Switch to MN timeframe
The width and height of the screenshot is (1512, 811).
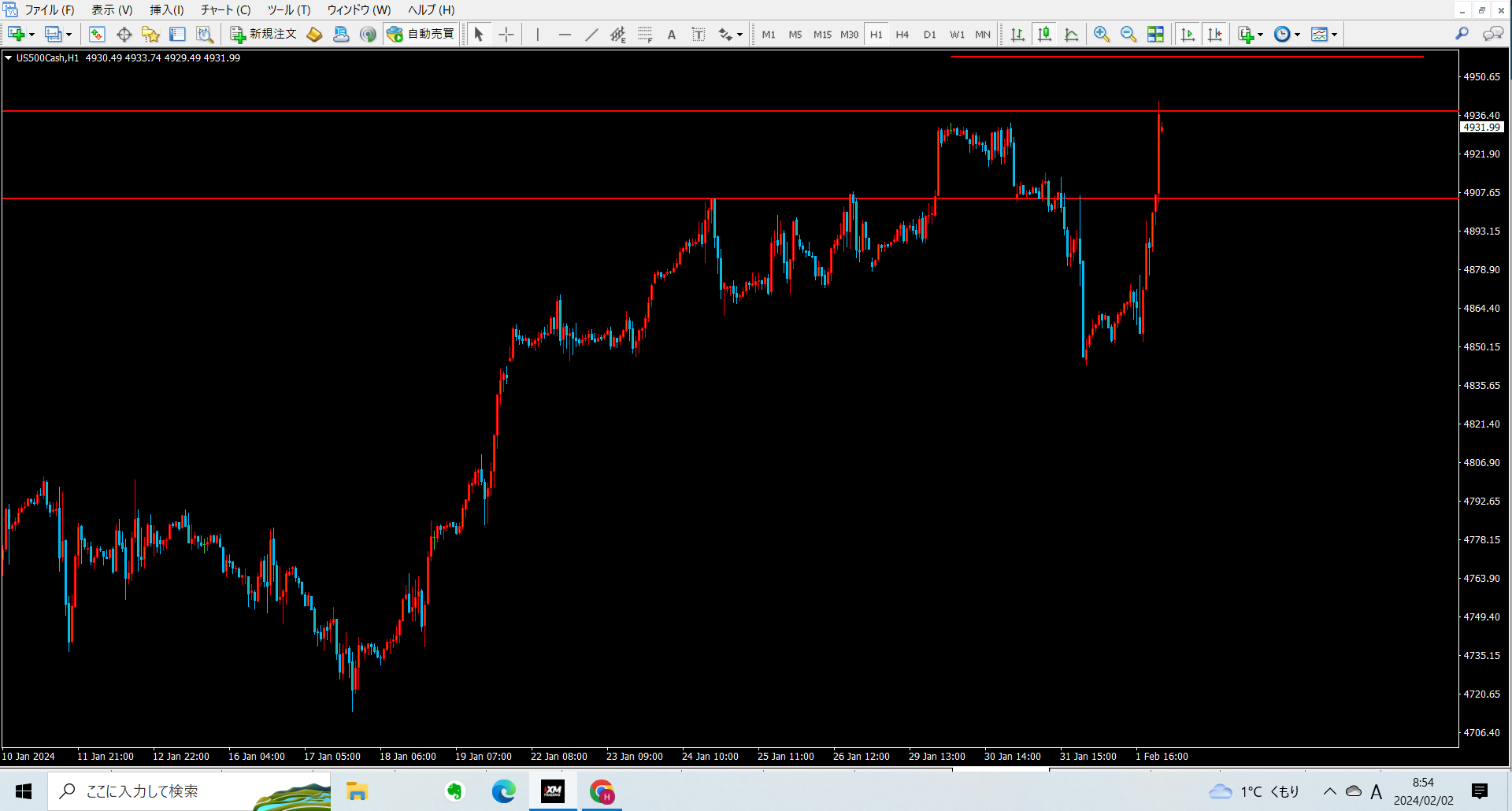click(983, 34)
